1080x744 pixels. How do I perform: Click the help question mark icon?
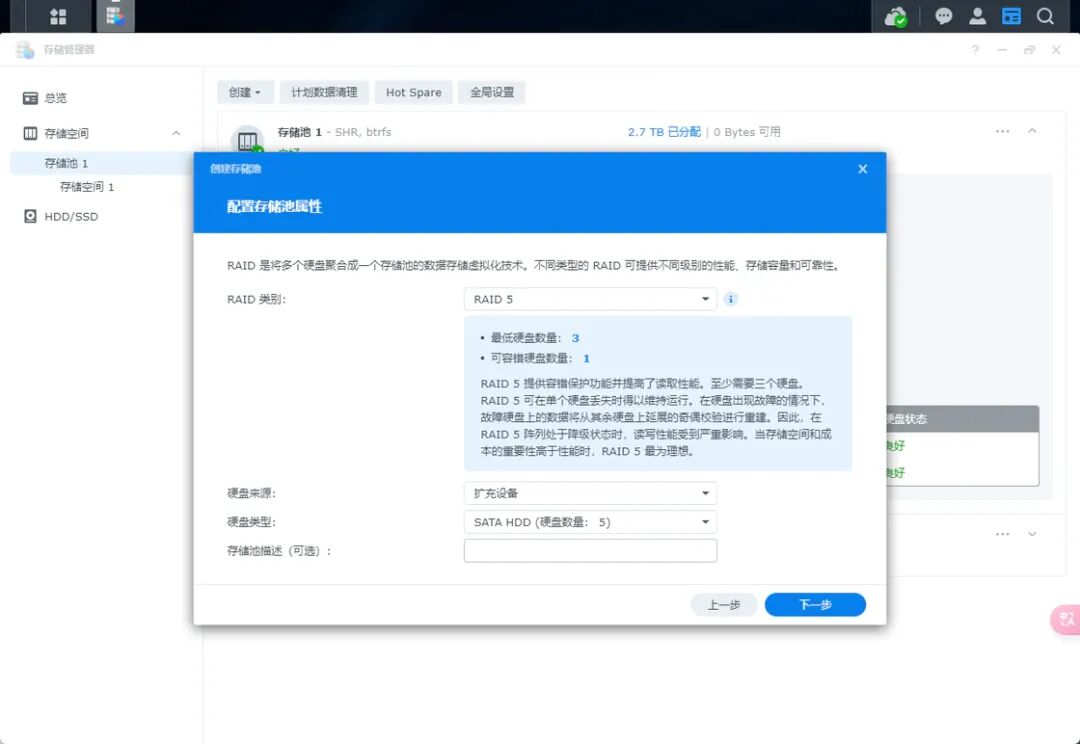[x=975, y=50]
